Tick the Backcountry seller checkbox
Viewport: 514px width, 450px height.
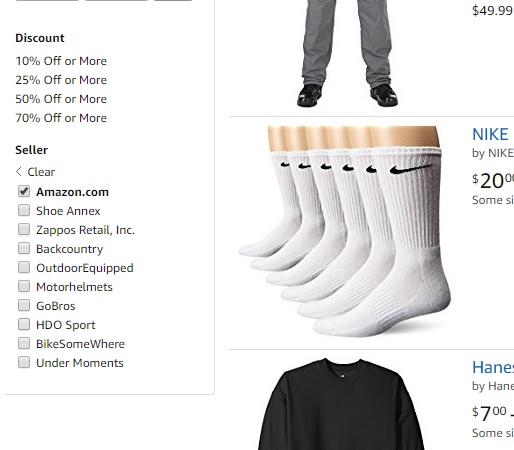coord(24,248)
